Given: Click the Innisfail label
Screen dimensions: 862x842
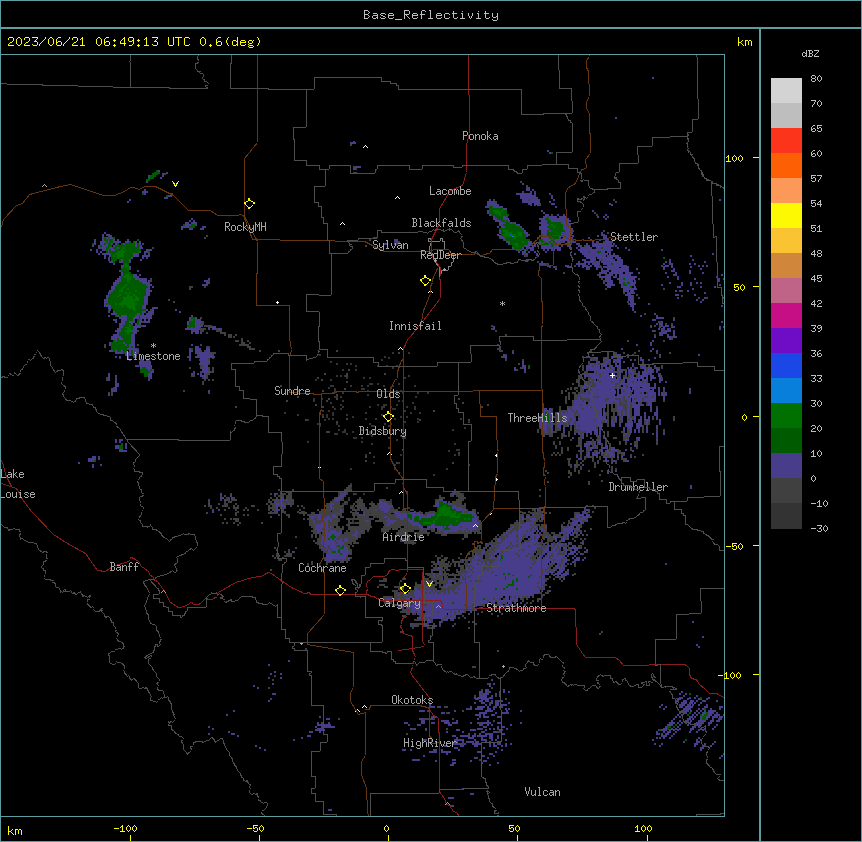Looking at the screenshot, I should click(415, 326).
